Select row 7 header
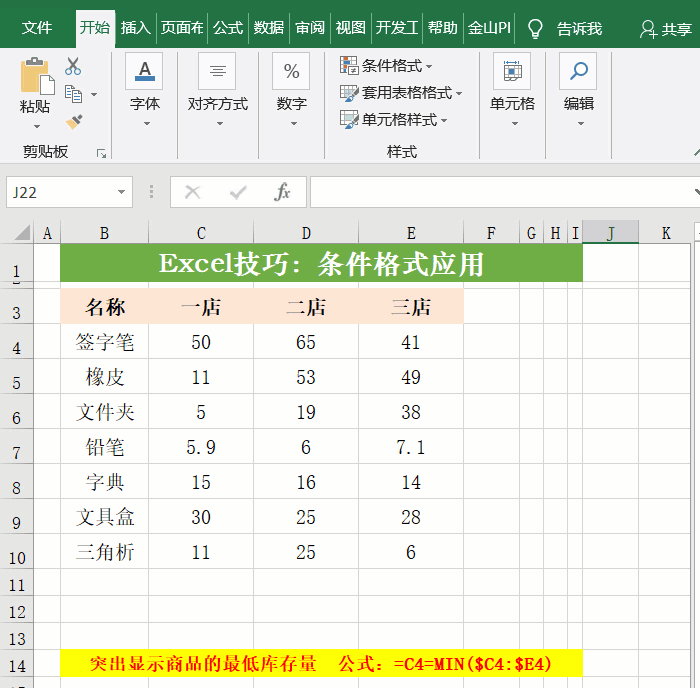Screen dimensions: 700x688 click(x=17, y=446)
